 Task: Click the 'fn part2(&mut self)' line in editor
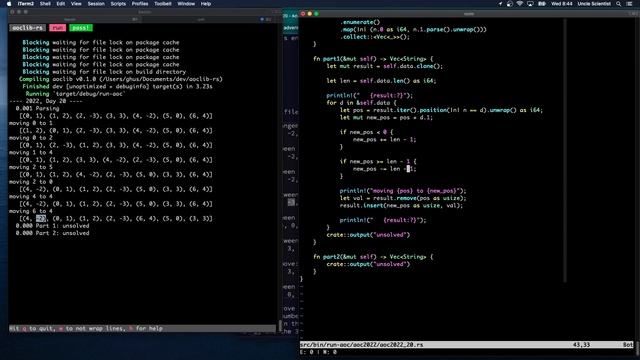(373, 257)
